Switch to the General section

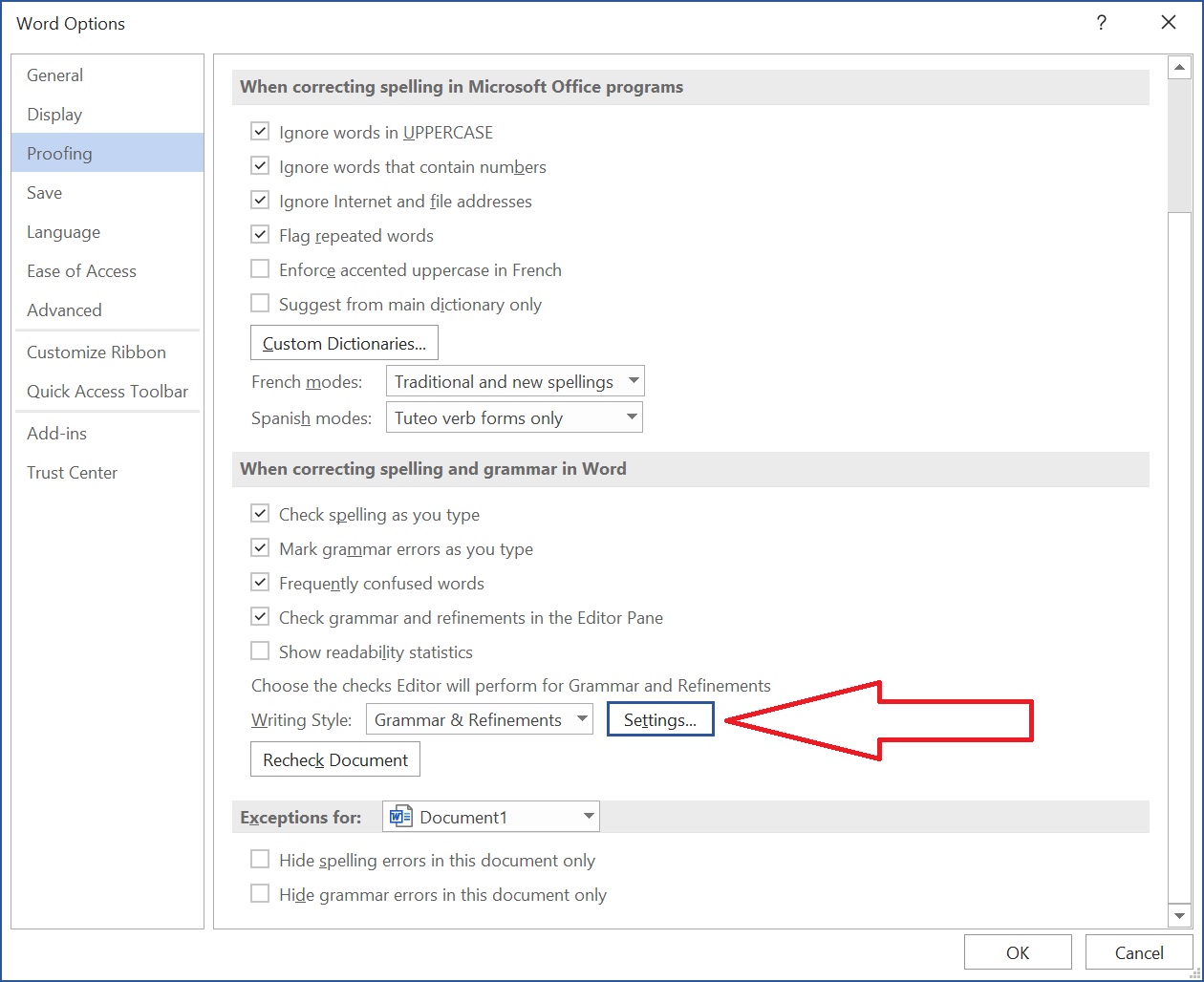click(54, 75)
